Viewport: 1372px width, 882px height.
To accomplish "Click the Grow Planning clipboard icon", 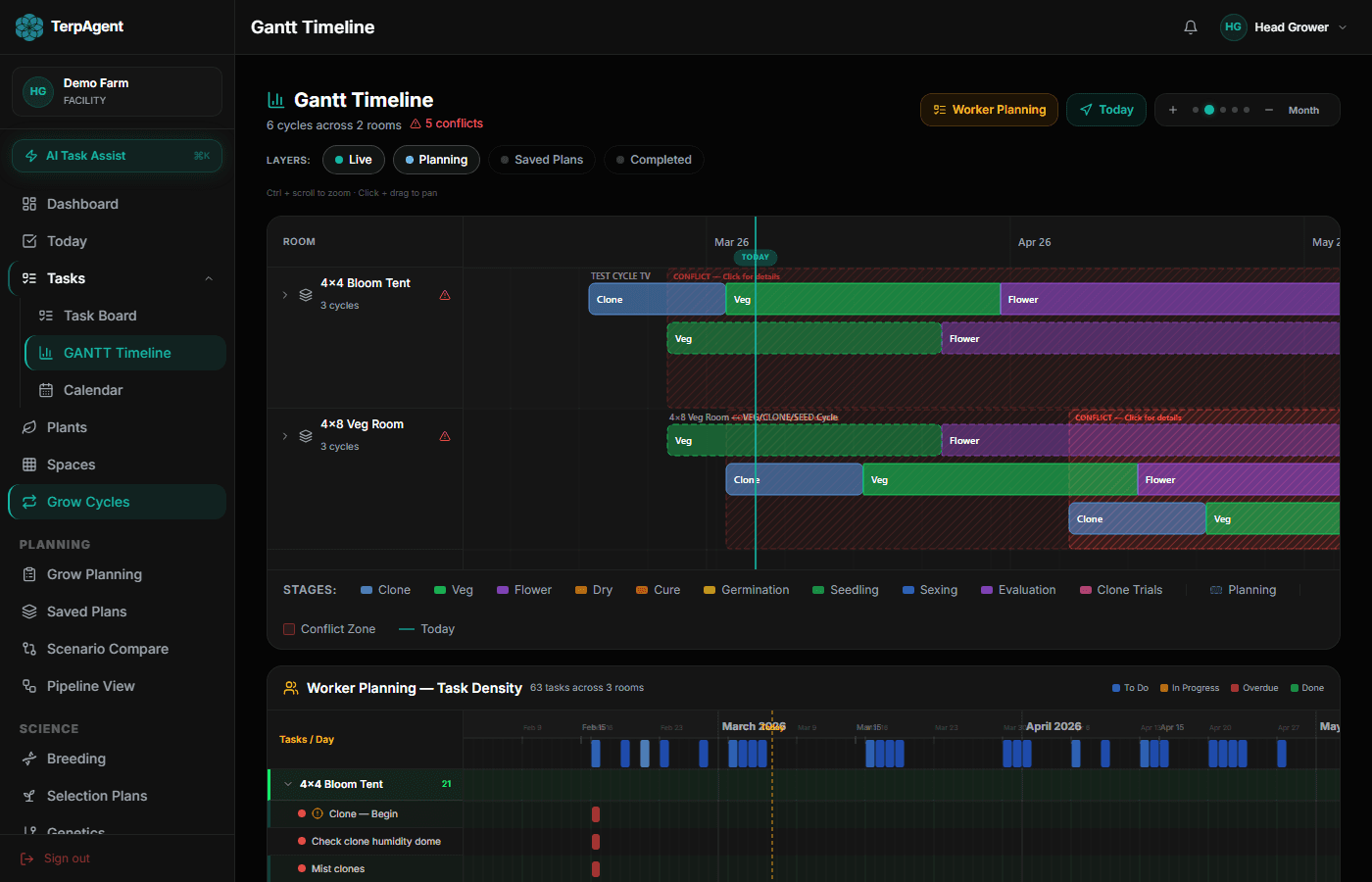I will [29, 574].
